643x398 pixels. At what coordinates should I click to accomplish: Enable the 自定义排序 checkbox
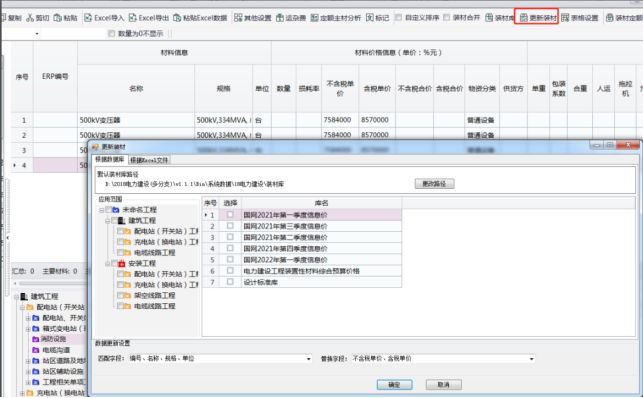(x=398, y=17)
